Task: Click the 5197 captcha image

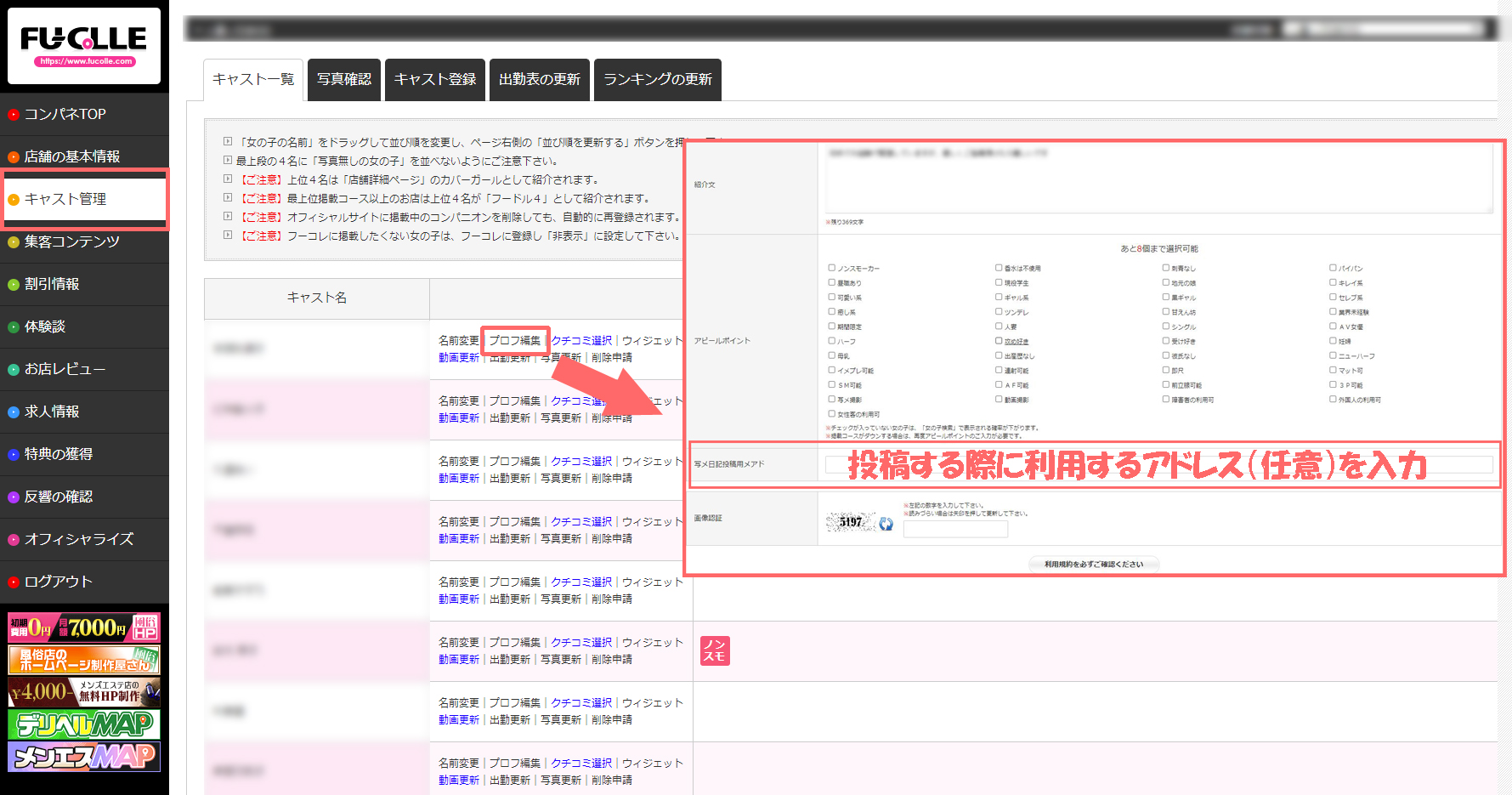Action: 850,522
